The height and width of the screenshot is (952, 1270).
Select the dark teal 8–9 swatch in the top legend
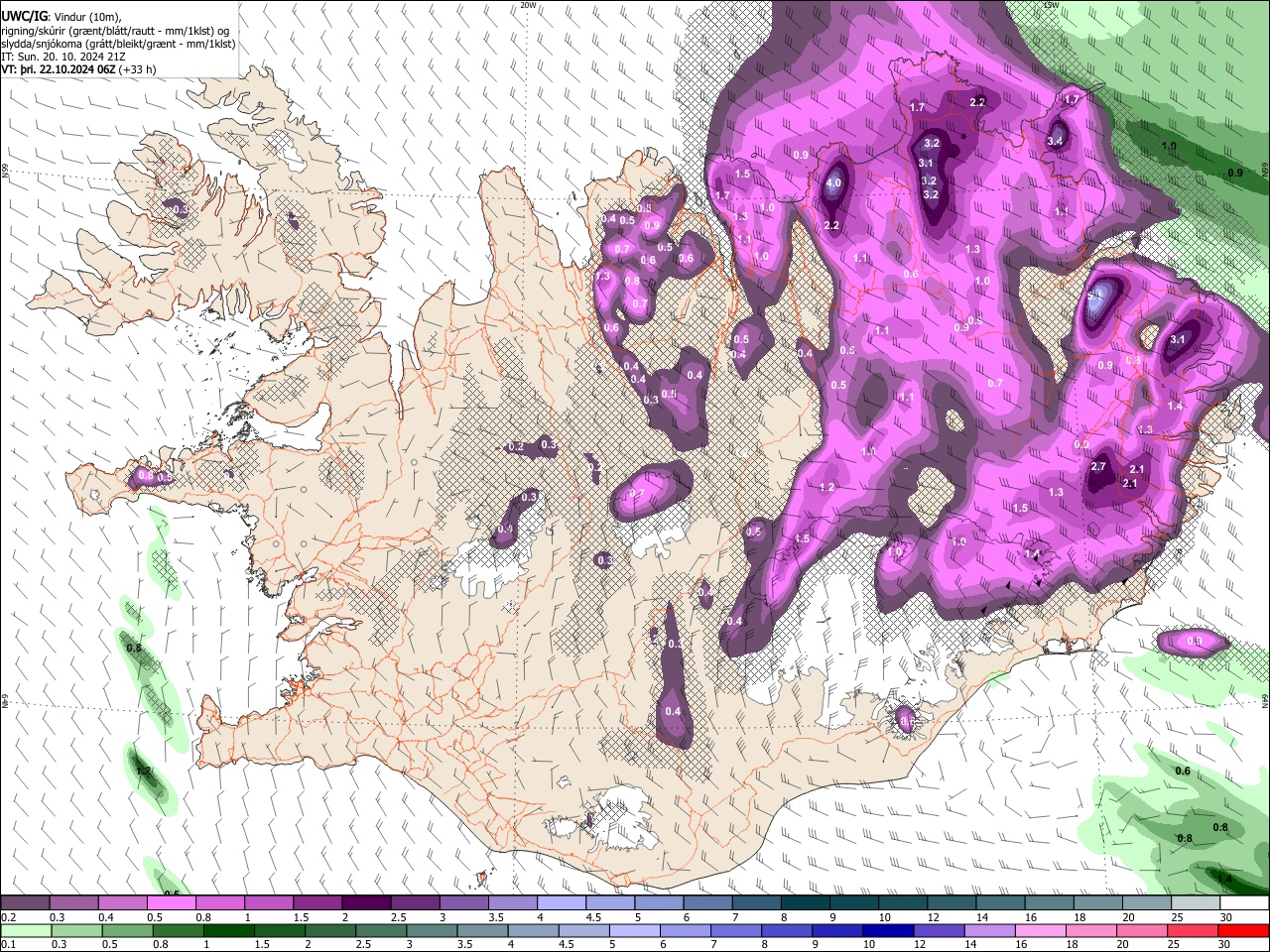[x=804, y=903]
